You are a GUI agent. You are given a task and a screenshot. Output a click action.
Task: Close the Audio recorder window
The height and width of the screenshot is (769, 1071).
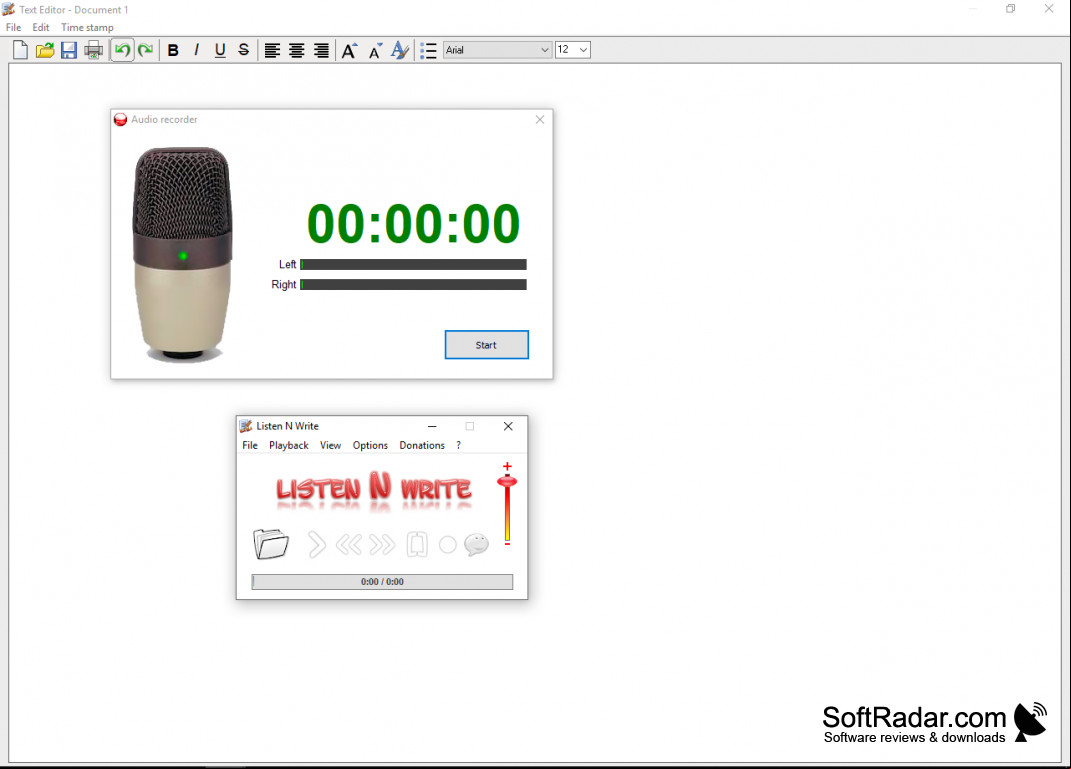[x=540, y=120]
